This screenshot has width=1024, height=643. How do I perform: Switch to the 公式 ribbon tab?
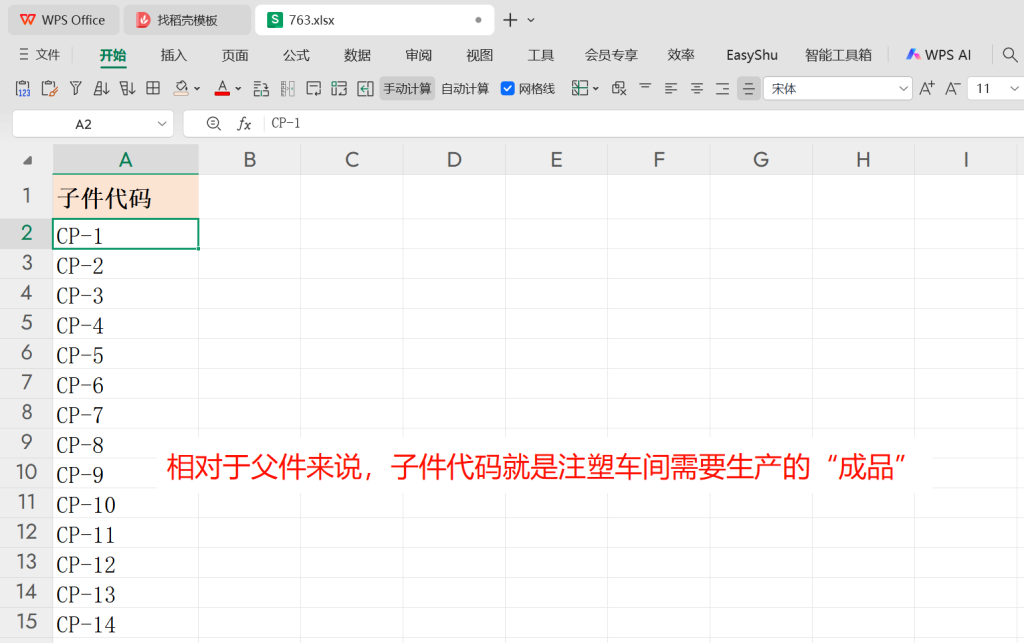click(296, 55)
